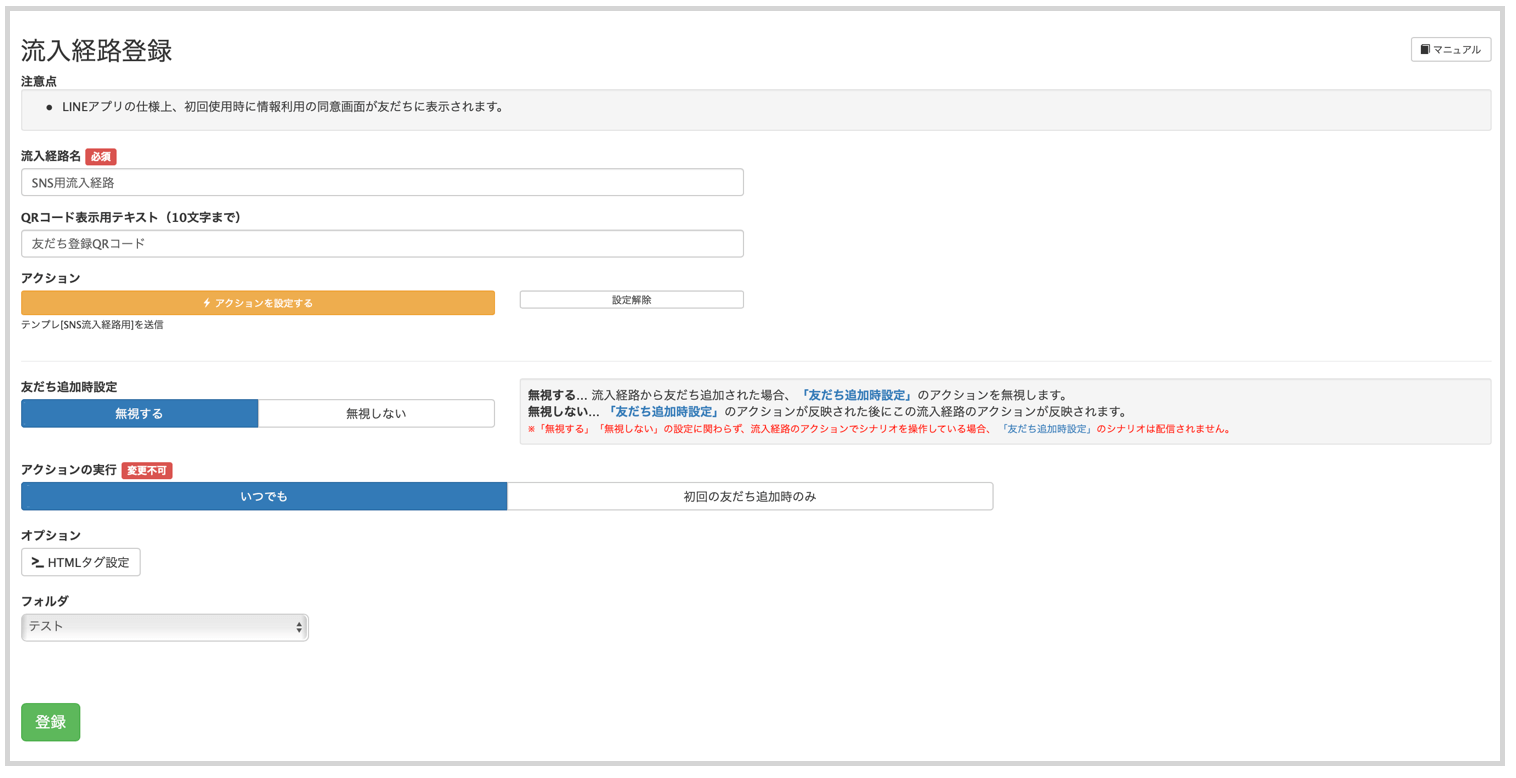Open 友だち追加時設定 link in the 無視する explanation

[x=856, y=395]
